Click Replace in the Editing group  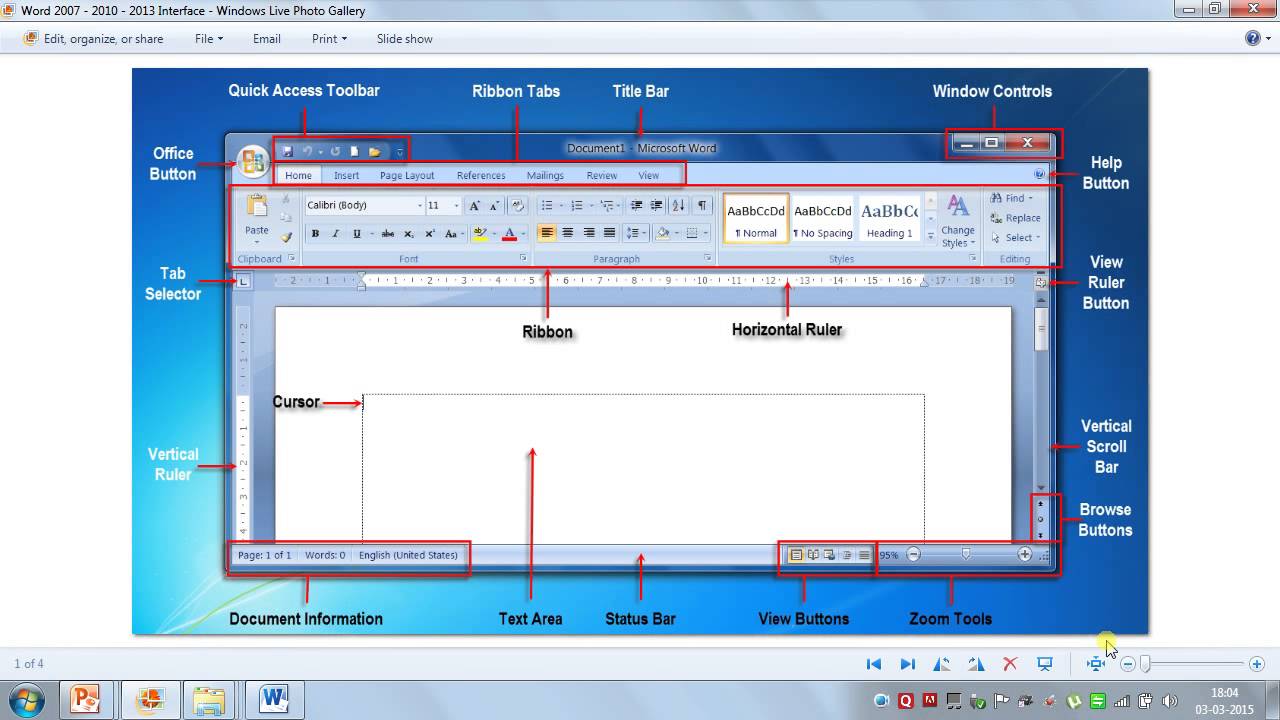[x=1015, y=218]
